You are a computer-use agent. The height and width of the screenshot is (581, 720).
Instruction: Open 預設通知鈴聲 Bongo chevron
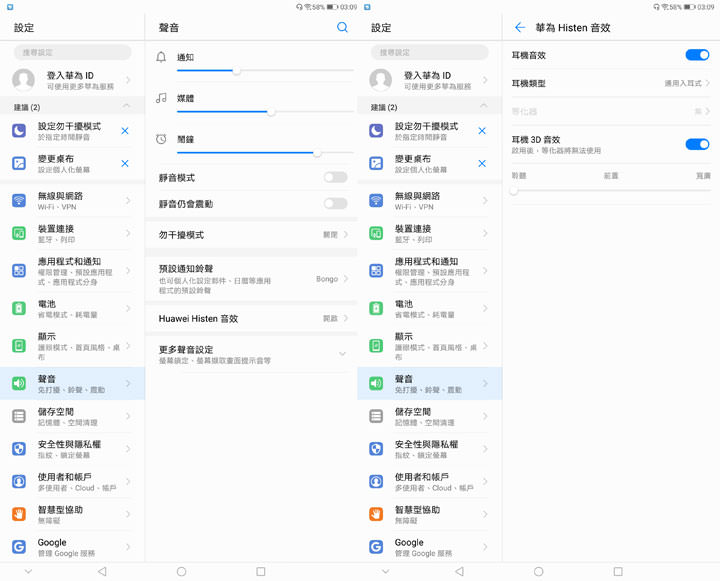[x=346, y=279]
